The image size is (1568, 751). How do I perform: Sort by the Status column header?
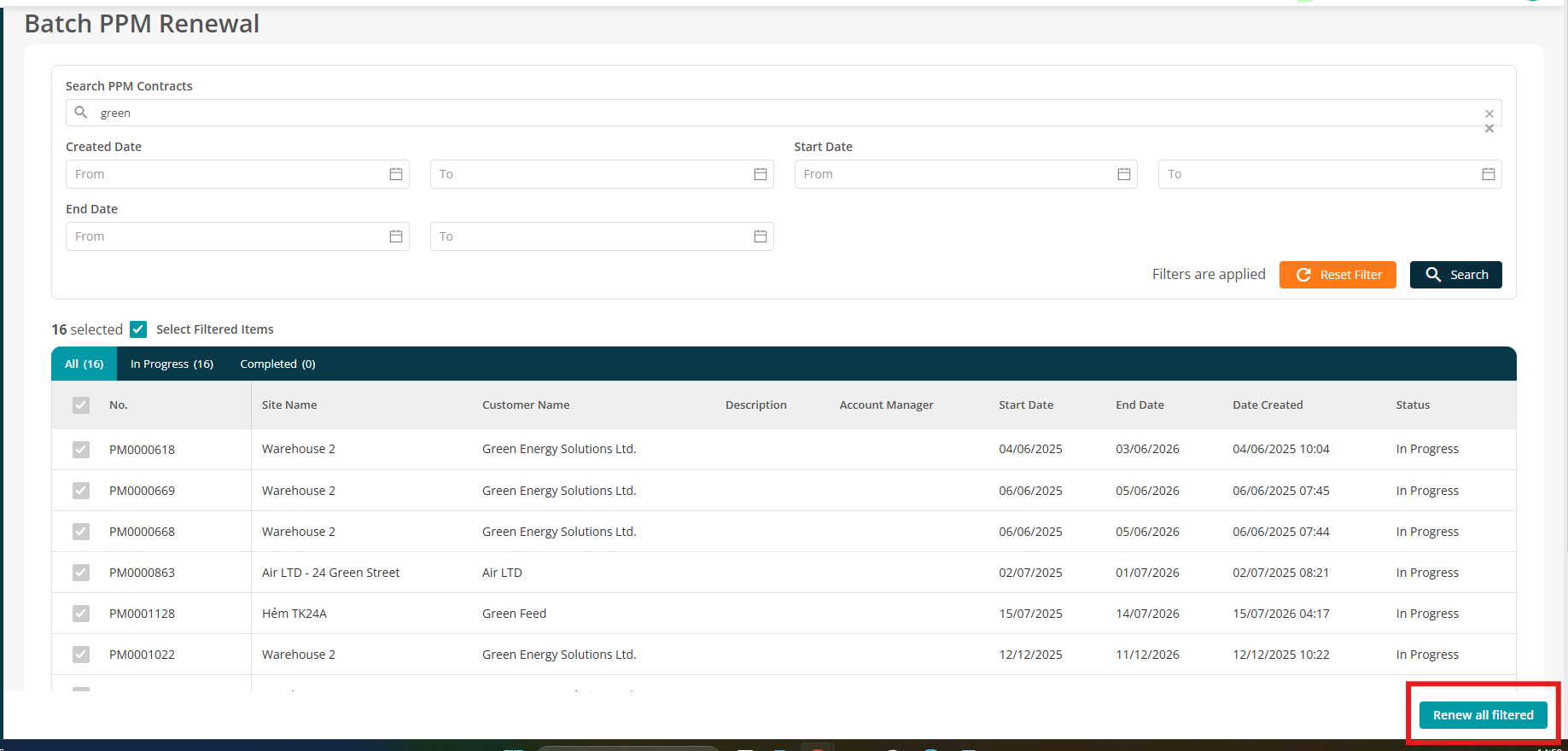point(1413,405)
